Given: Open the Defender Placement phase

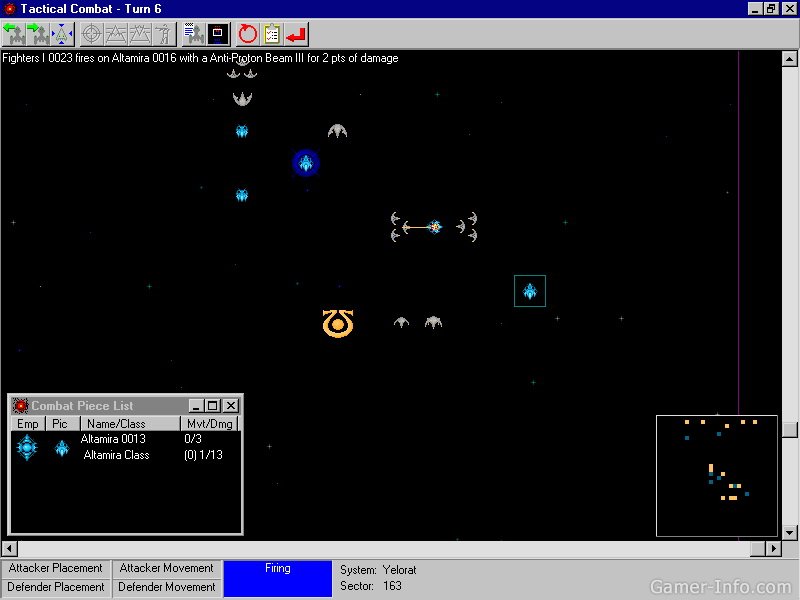Looking at the screenshot, I should tap(55, 587).
